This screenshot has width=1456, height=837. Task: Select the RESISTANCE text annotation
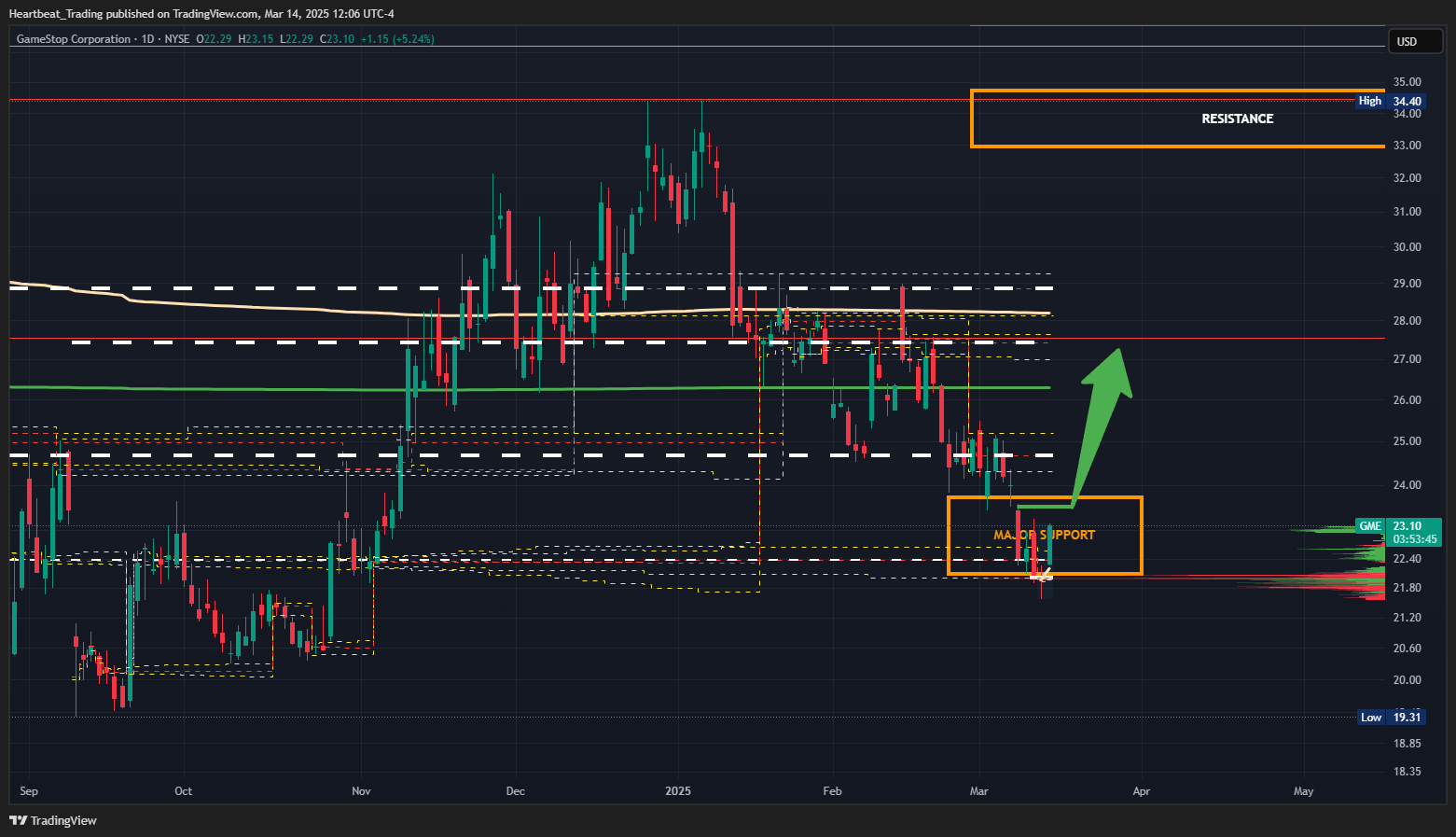pyautogui.click(x=1237, y=119)
